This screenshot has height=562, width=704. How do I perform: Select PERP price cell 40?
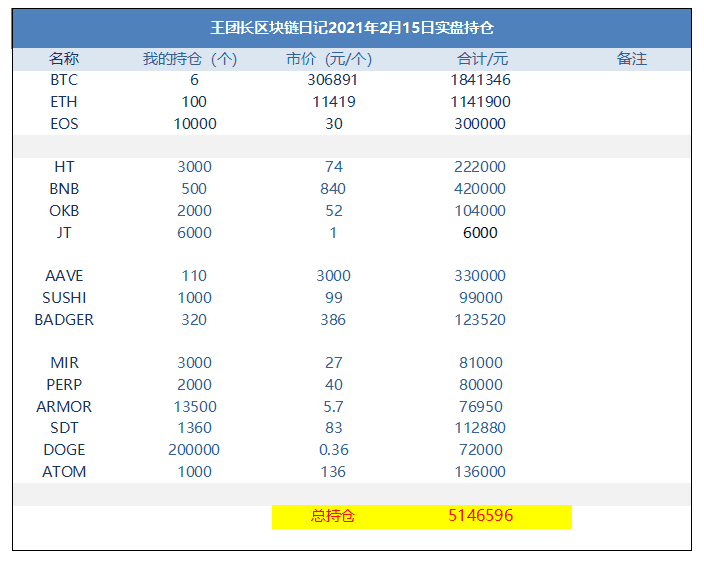(x=334, y=385)
